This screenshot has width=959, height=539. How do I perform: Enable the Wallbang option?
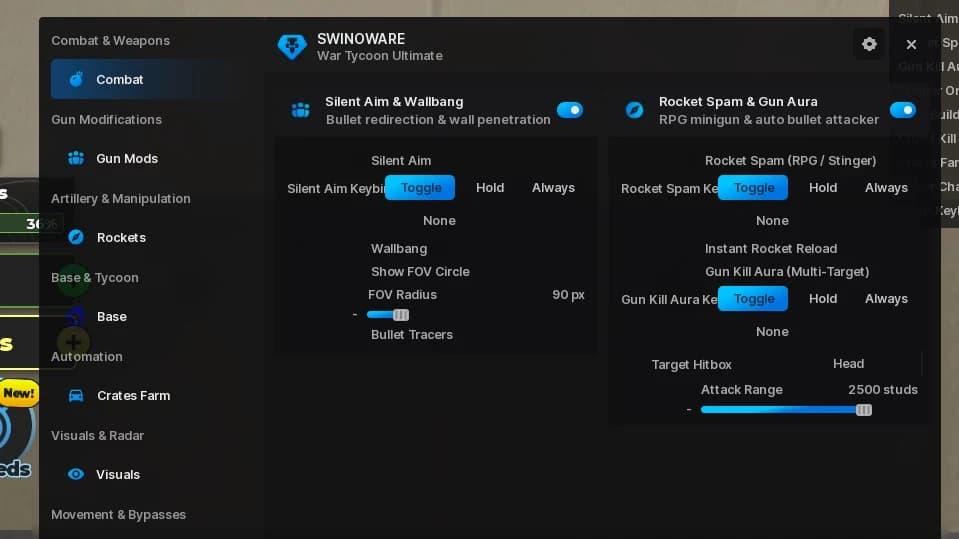tap(399, 249)
